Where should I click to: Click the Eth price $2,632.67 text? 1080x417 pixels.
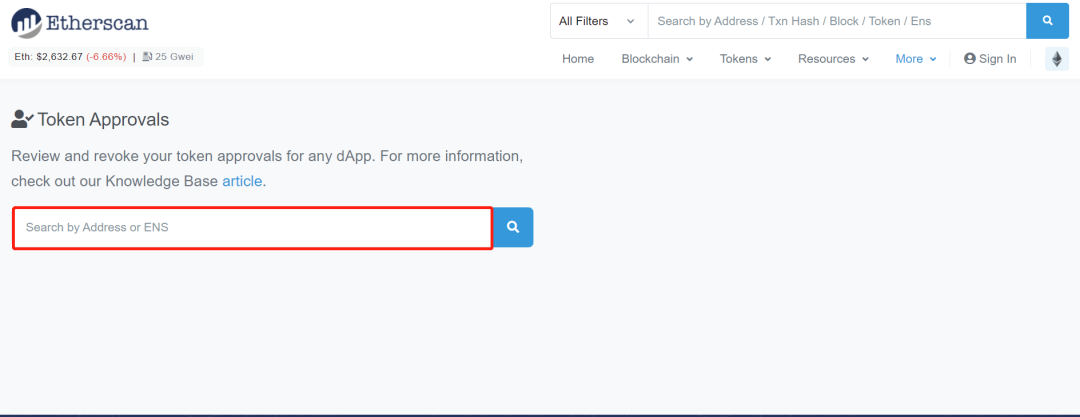(x=48, y=57)
